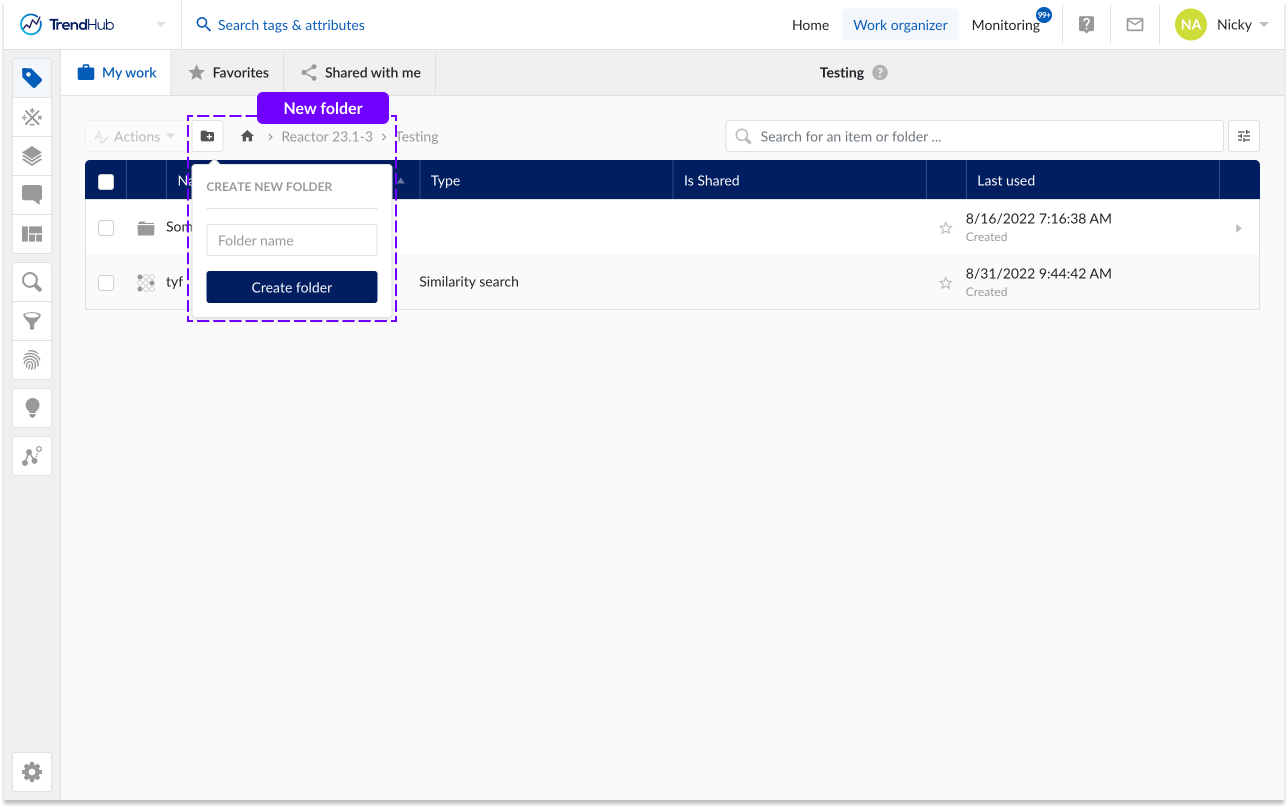Select the Similarity search row checkbox
Viewport: 1288px width, 808px height.
(x=106, y=283)
